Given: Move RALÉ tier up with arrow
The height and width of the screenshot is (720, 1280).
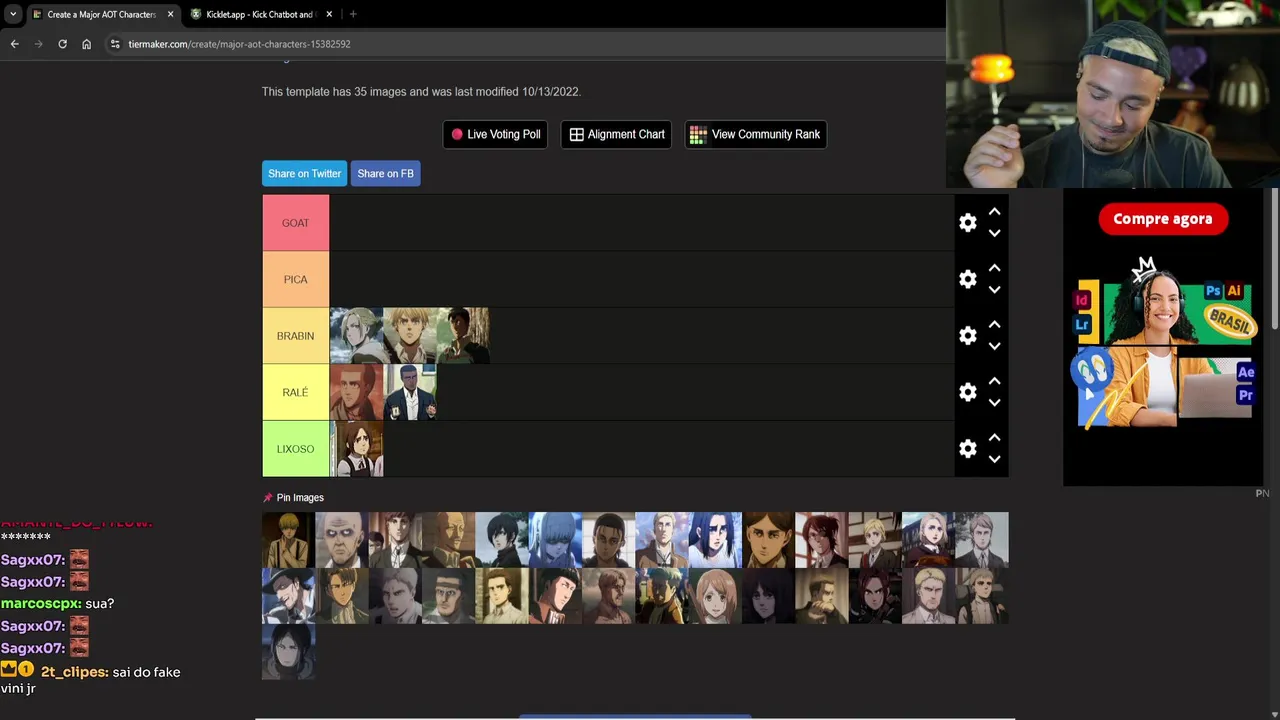Looking at the screenshot, I should [x=994, y=381].
